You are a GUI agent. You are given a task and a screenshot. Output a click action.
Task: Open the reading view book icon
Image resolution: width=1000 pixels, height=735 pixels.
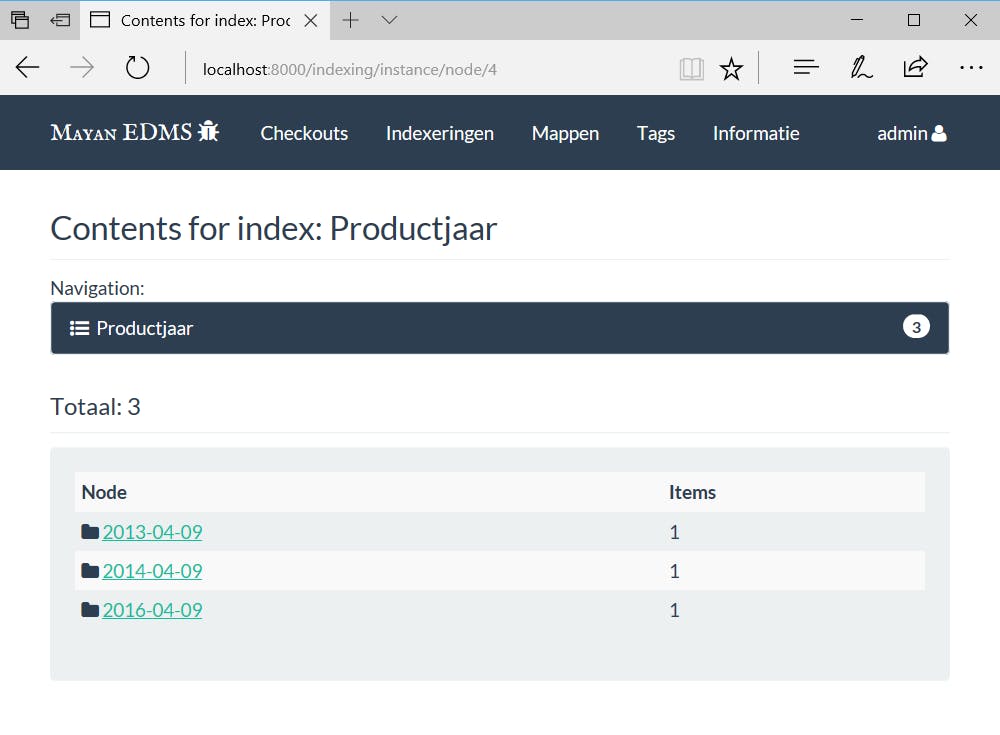[691, 68]
